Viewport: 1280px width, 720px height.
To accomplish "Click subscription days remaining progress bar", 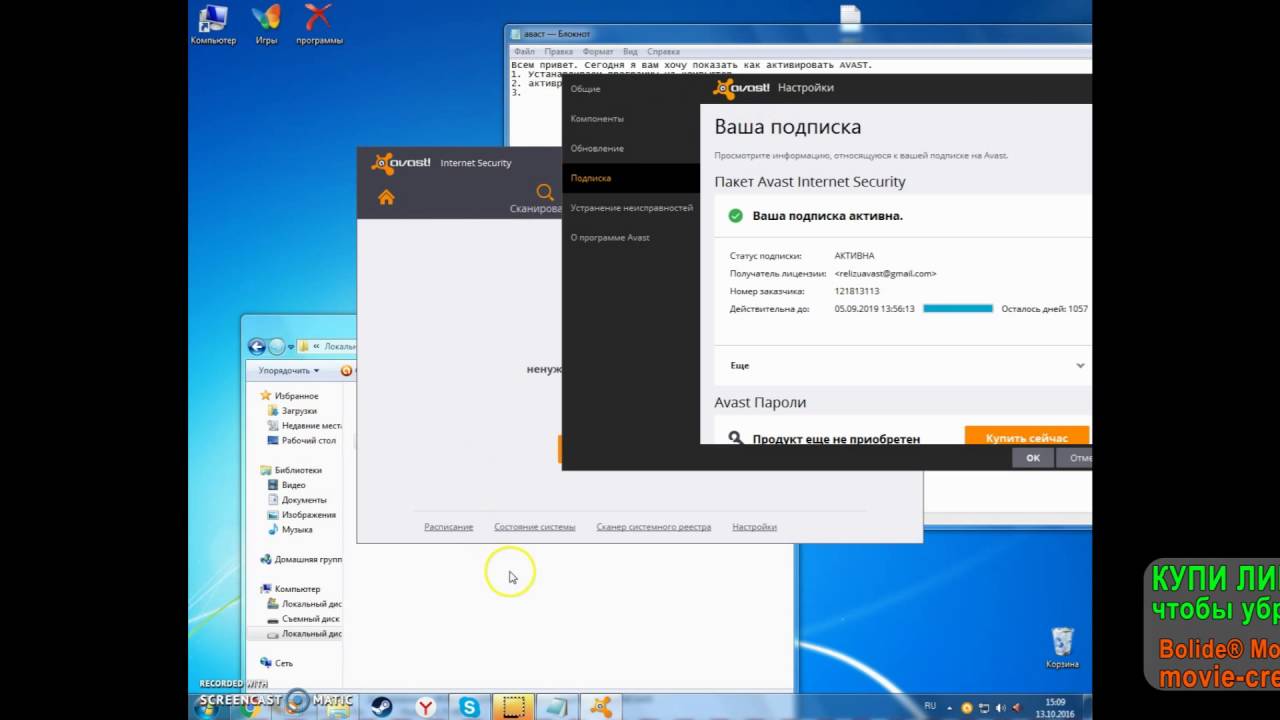I will pos(958,309).
